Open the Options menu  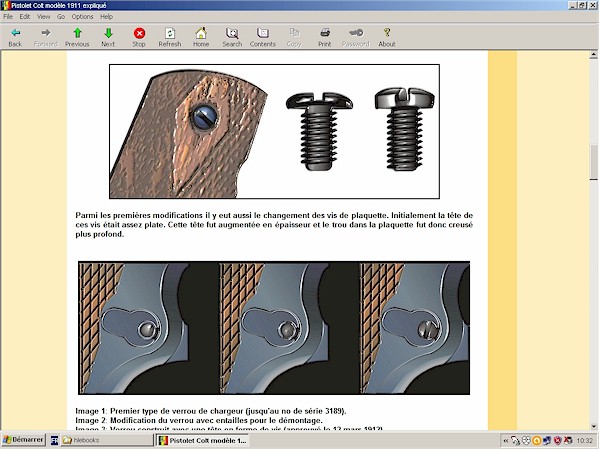82,16
